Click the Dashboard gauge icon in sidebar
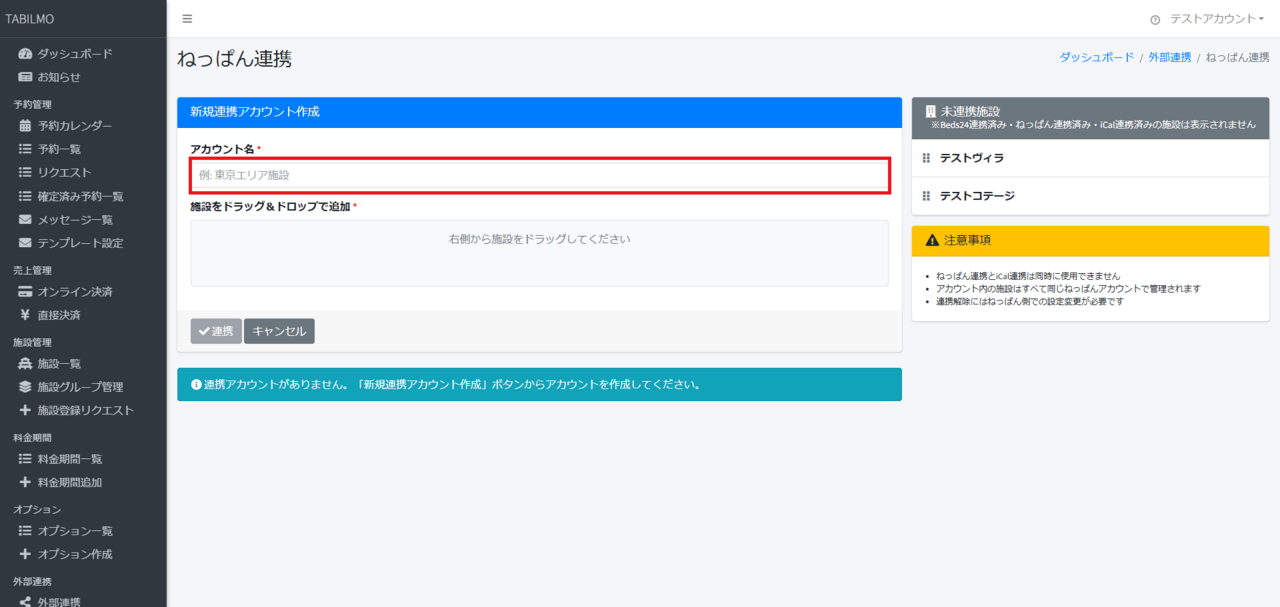The image size is (1280, 607). pos(25,54)
